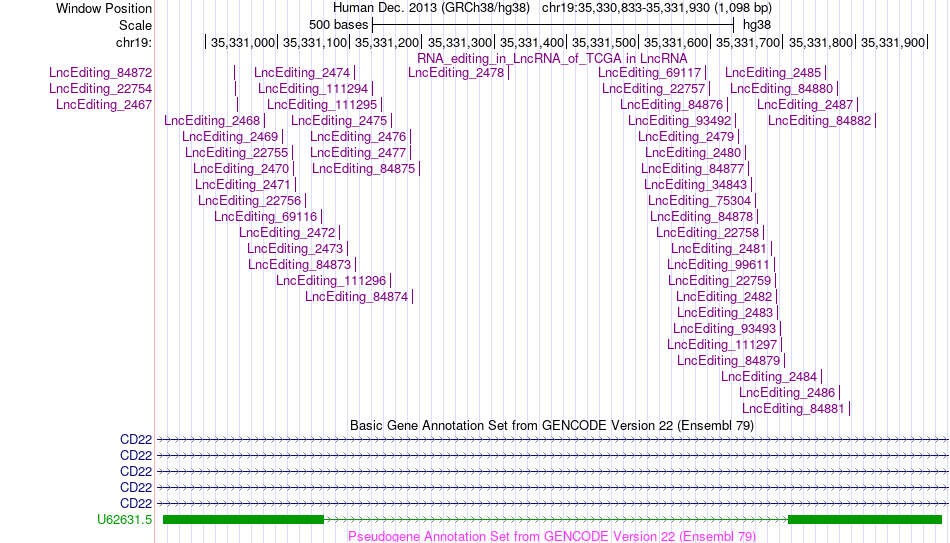Viewport: 950px width, 543px height.
Task: Select the LncEditing_84882 item
Action: pos(820,121)
